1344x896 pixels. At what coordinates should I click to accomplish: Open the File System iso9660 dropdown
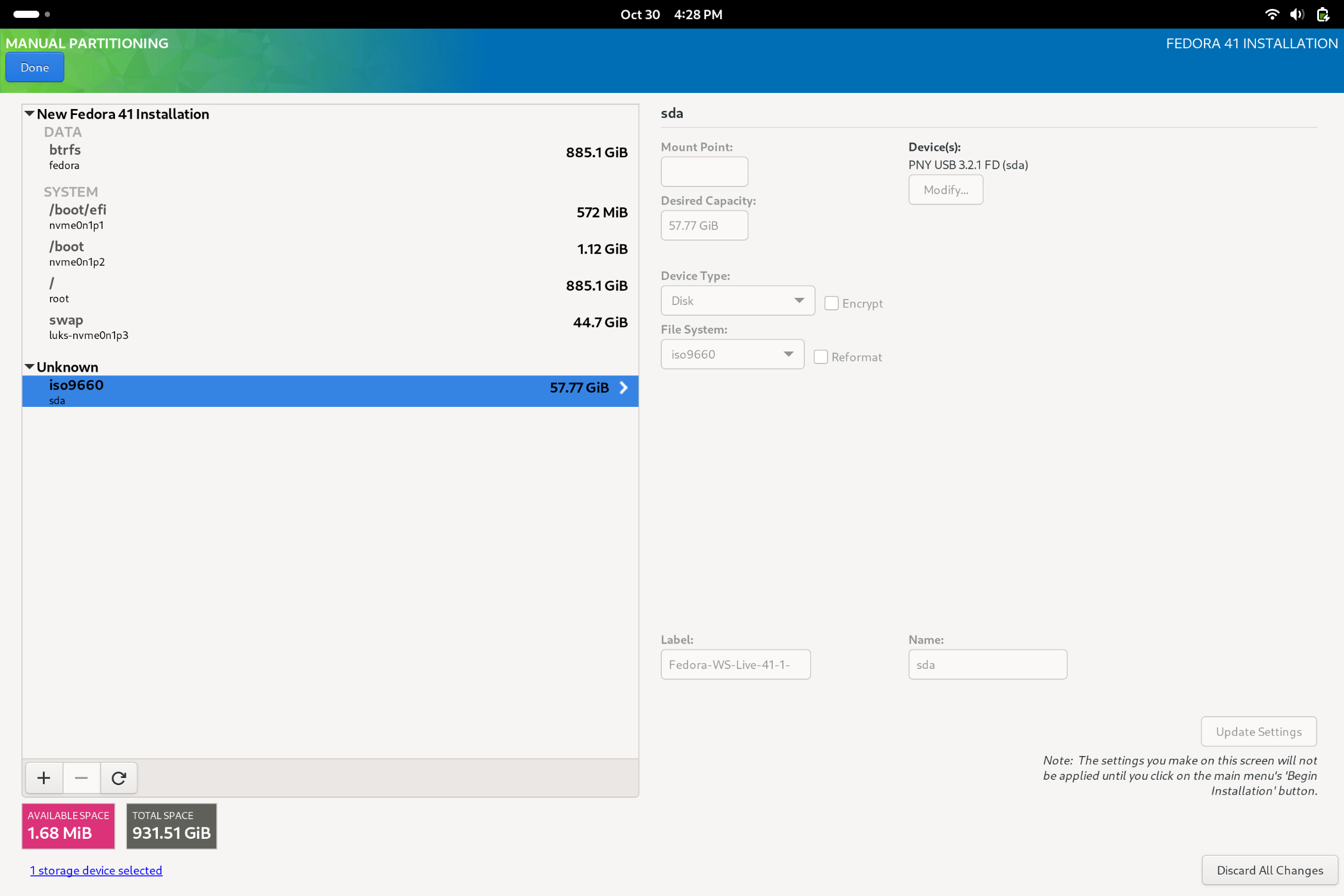(x=732, y=354)
